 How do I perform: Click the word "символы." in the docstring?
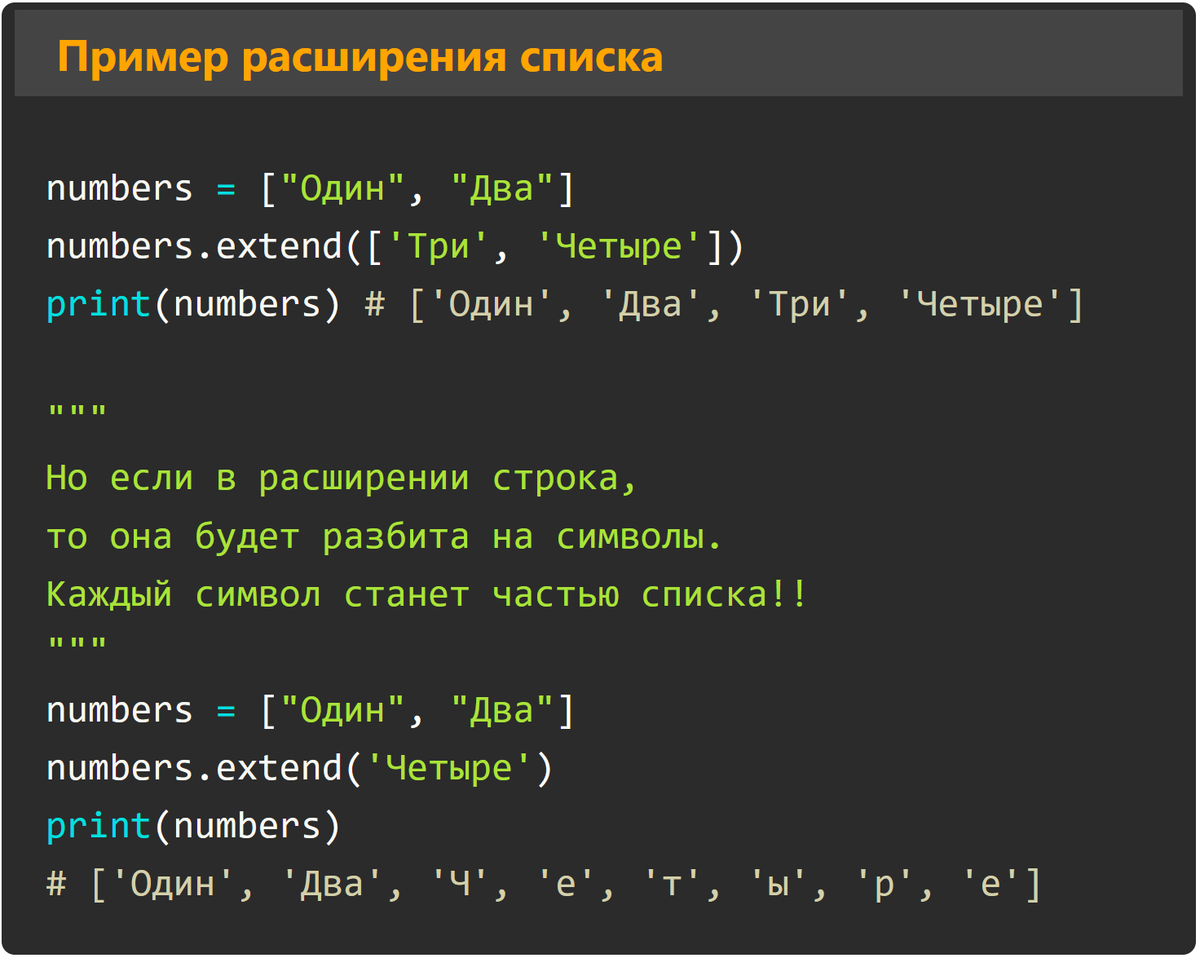[640, 537]
